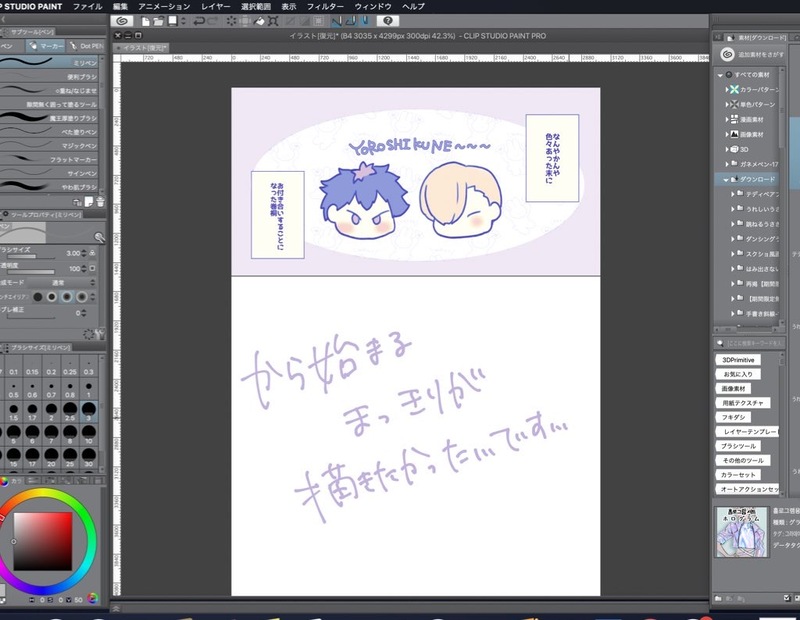Screen dimensions: 800x620
Task: Toggle snap to grid icon
Action: pos(365,21)
